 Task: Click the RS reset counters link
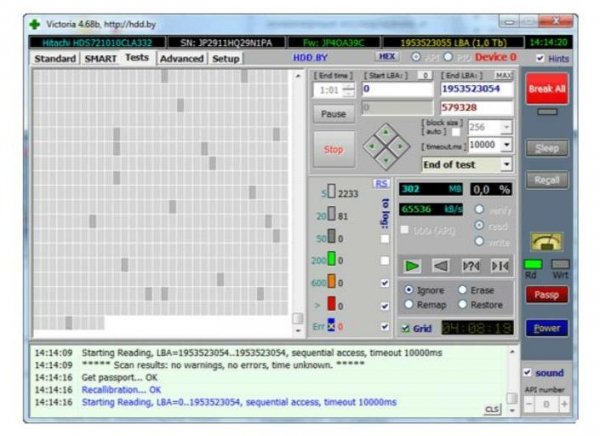coord(380,183)
